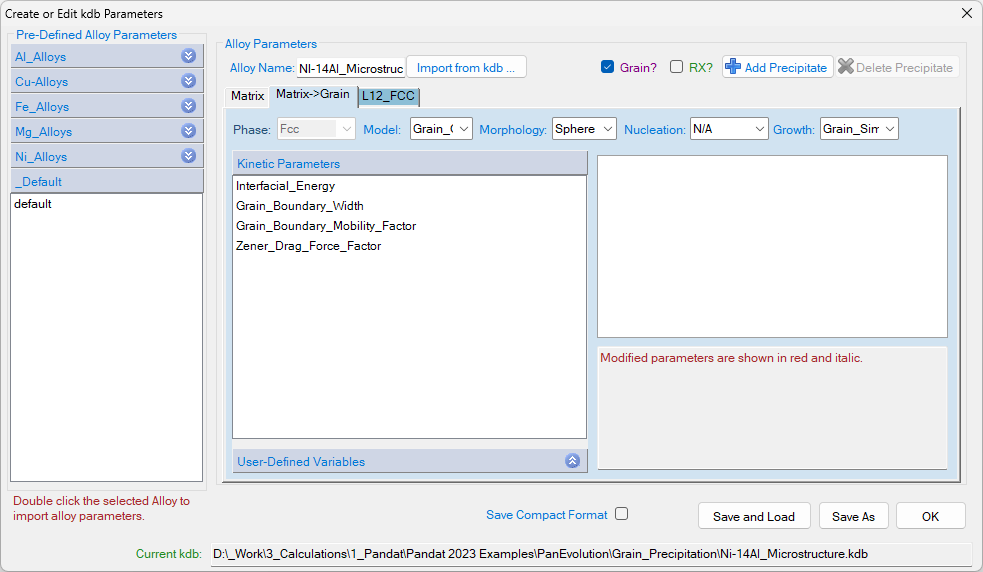
Task: Collapse the User-Defined Variables chevron icon
Action: click(x=572, y=461)
